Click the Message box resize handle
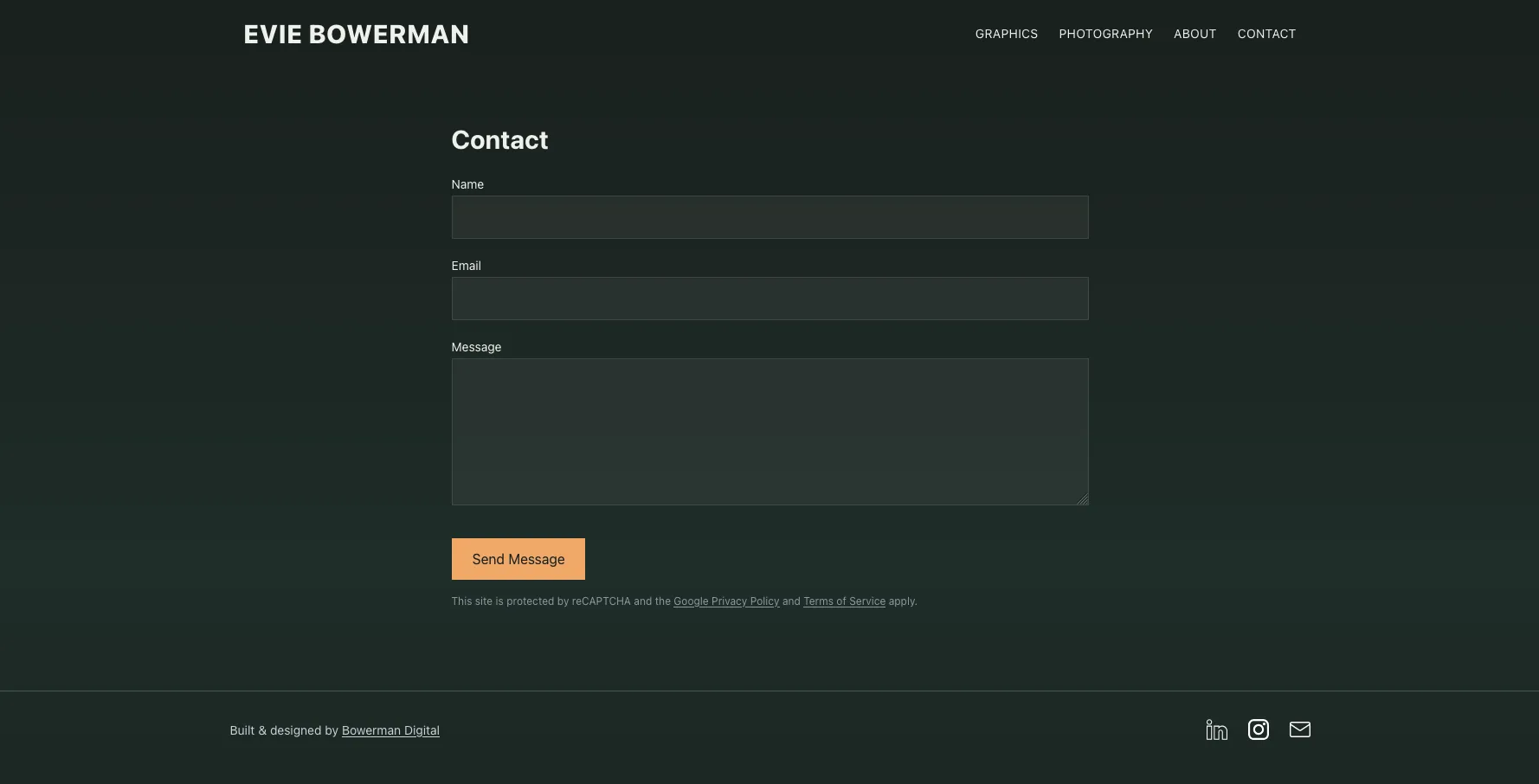1539x784 pixels. click(1082, 499)
